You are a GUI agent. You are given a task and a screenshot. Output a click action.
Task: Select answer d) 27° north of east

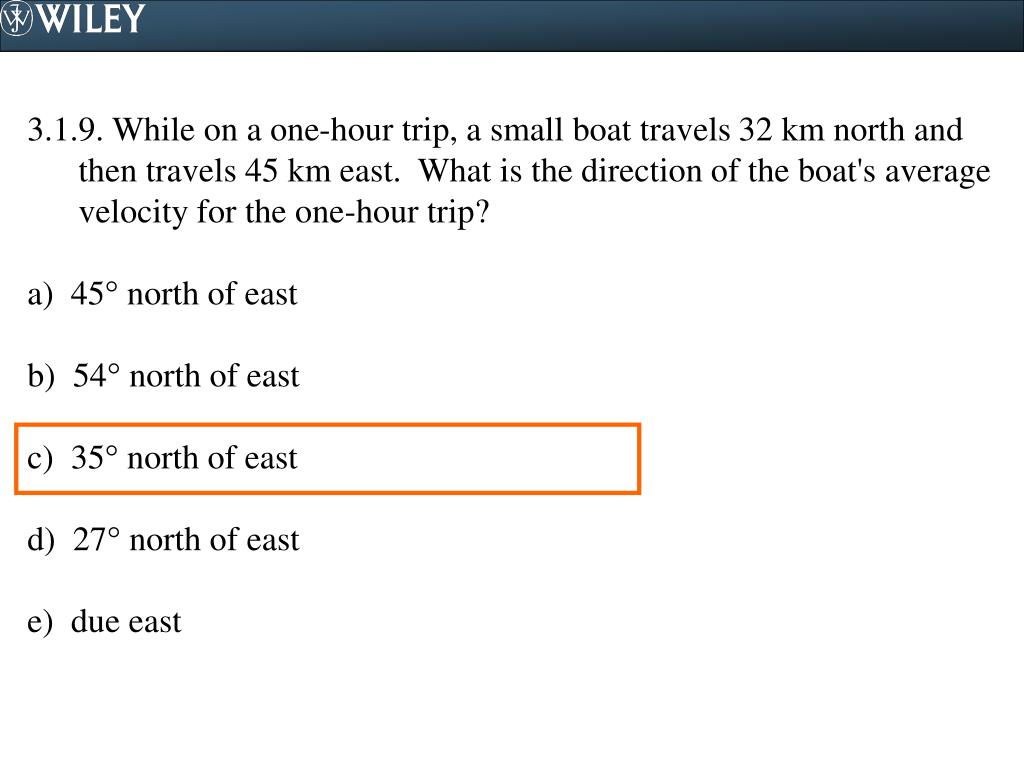click(x=163, y=540)
